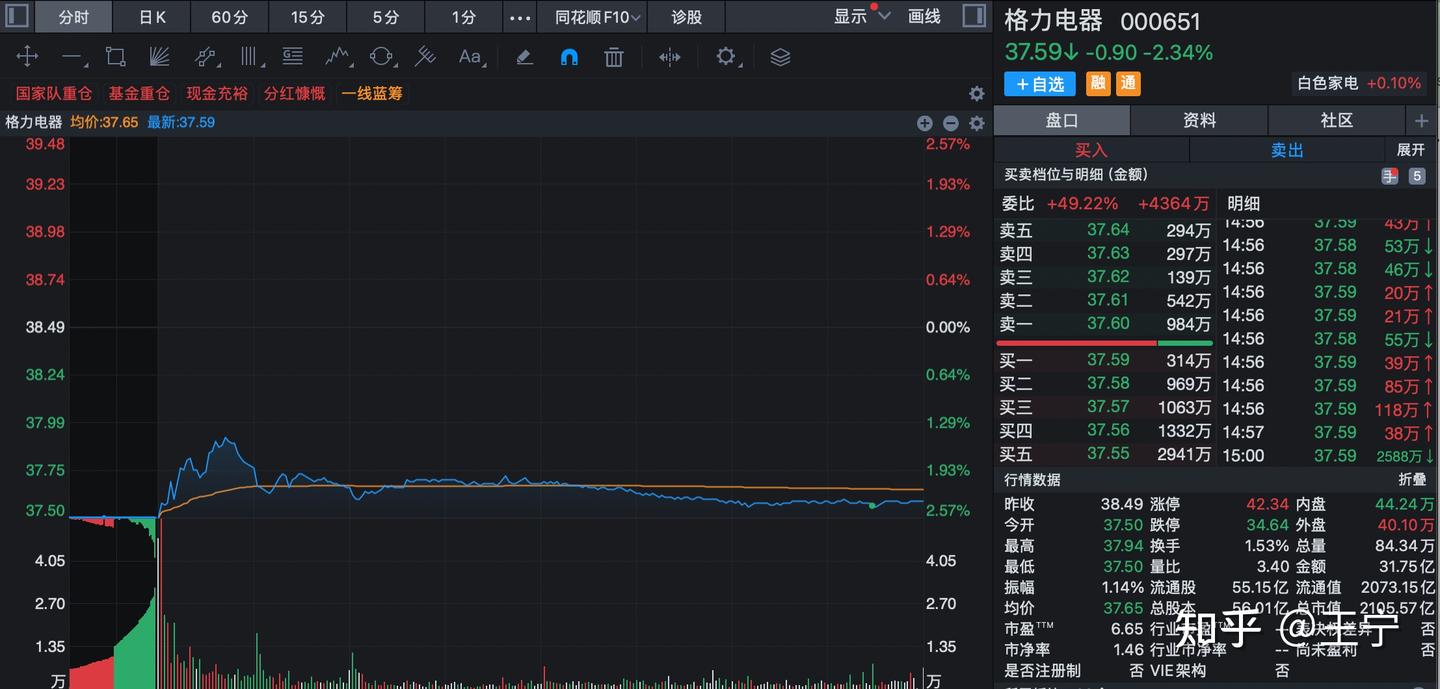Select the Aa text annotation tool

click(x=470, y=57)
